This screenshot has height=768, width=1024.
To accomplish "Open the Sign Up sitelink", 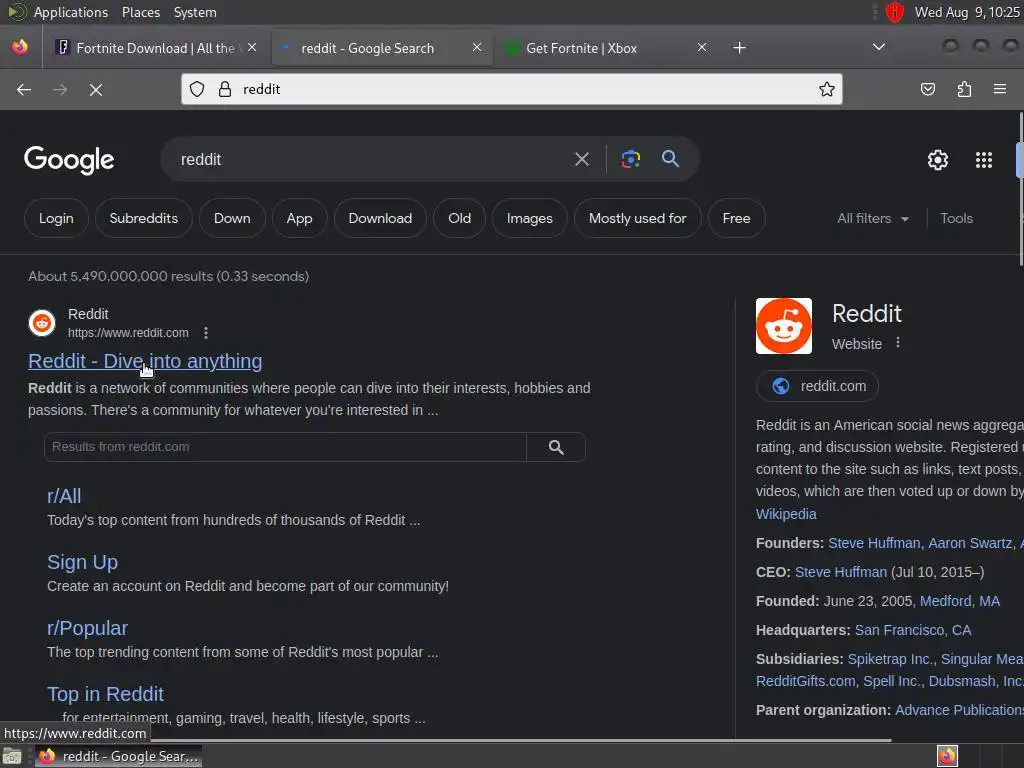I will (x=82, y=562).
